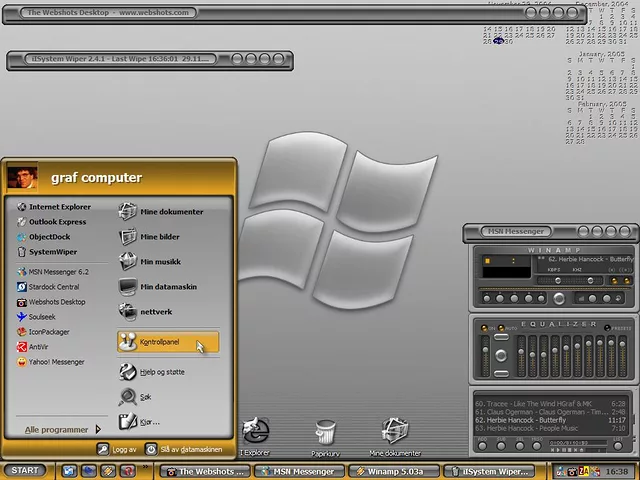Click playlist MISC button

537,446
